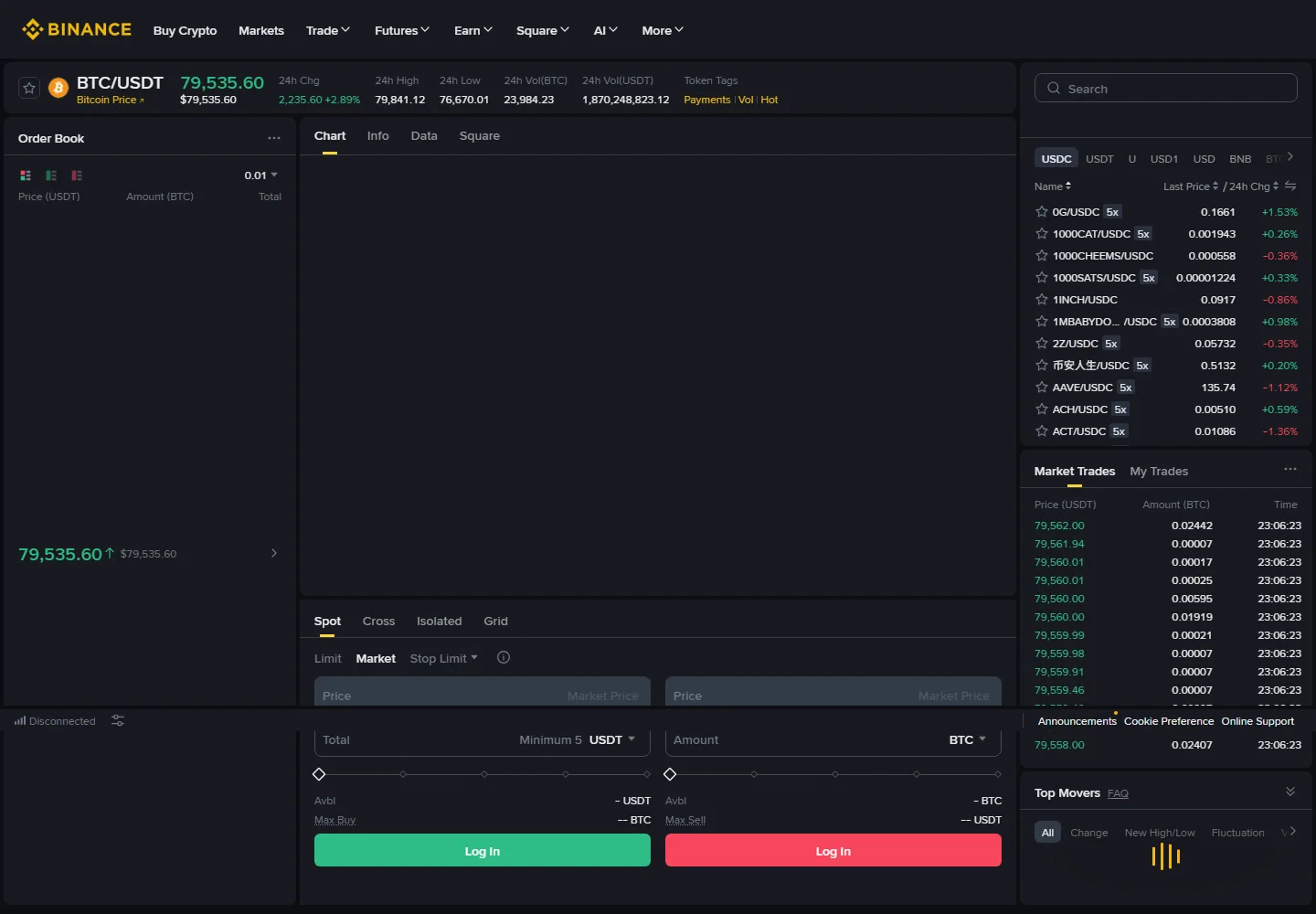This screenshot has width=1316, height=914.
Task: Focus the buy Total USDT input field
Action: (483, 739)
